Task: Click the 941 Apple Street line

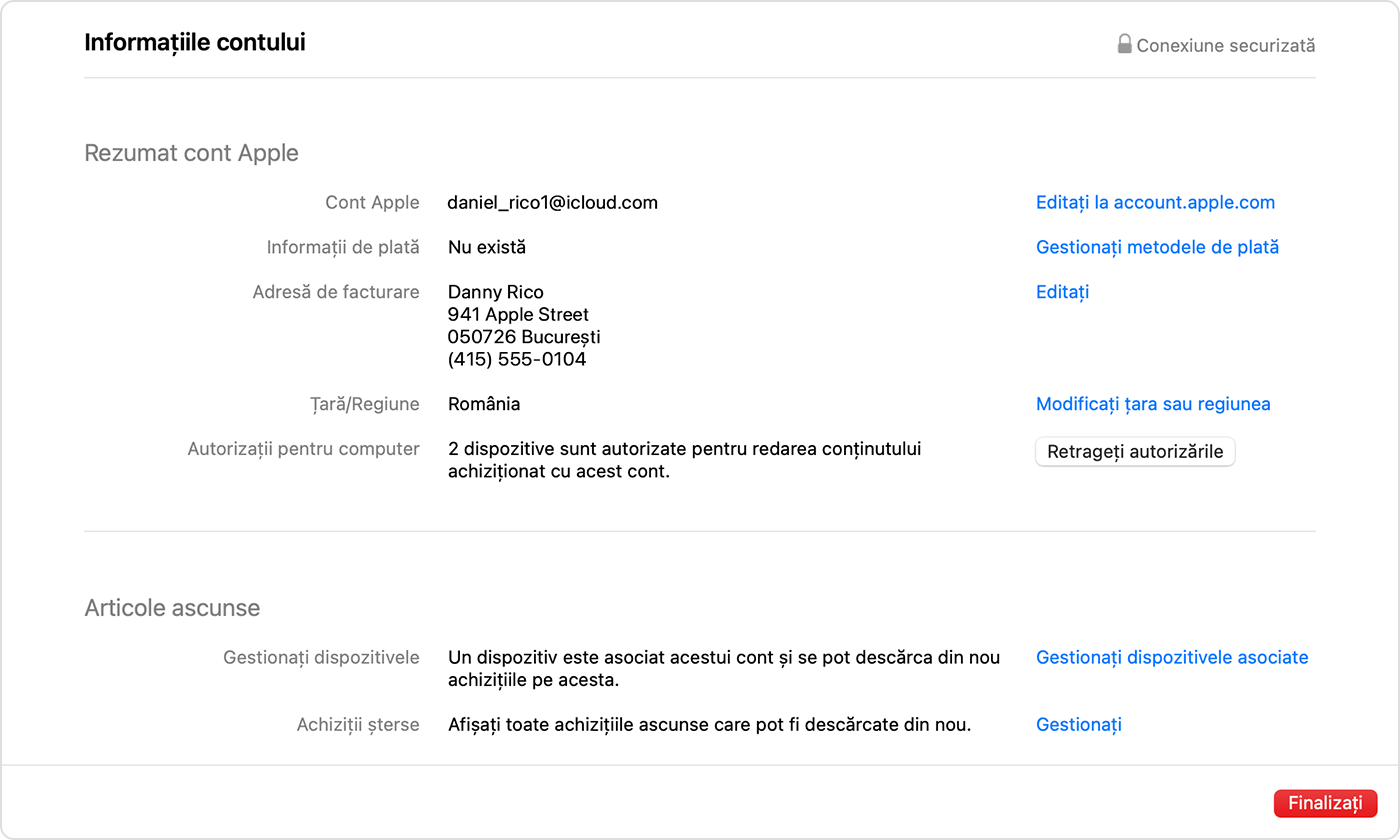Action: [518, 314]
